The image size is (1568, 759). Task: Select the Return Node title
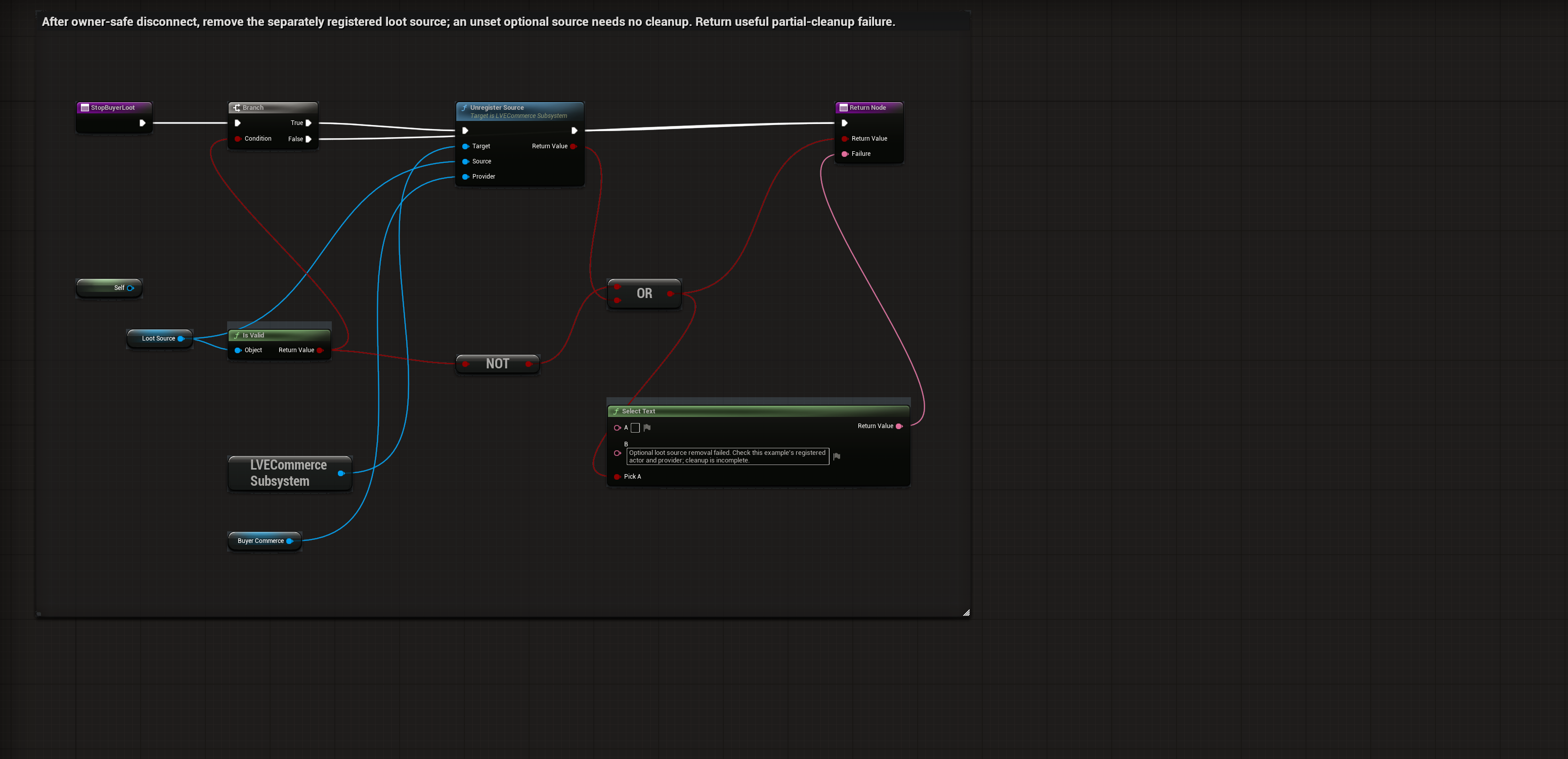coord(868,108)
